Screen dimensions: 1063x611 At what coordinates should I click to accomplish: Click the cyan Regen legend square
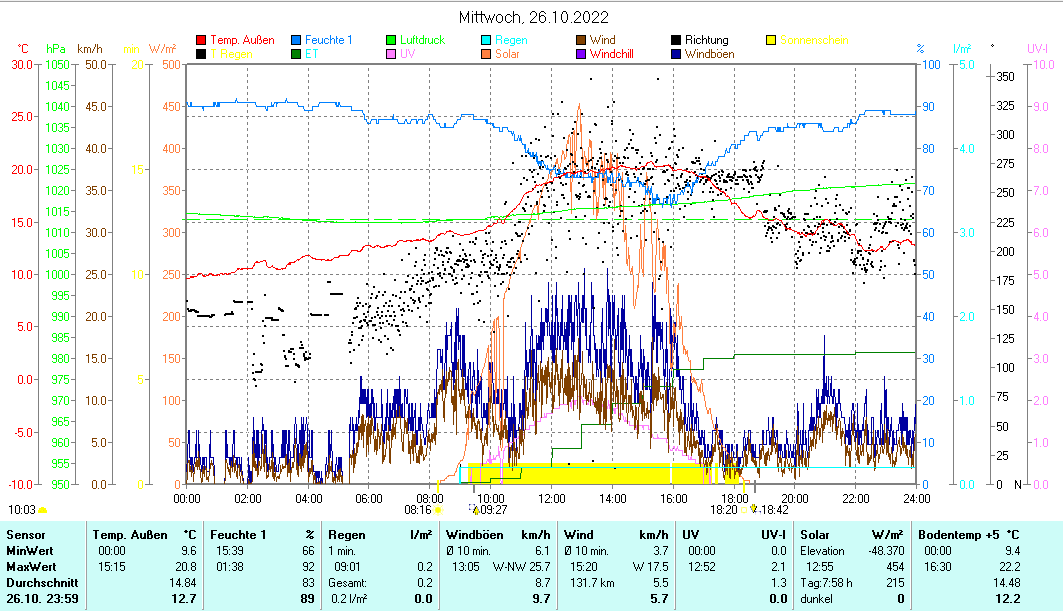(486, 41)
